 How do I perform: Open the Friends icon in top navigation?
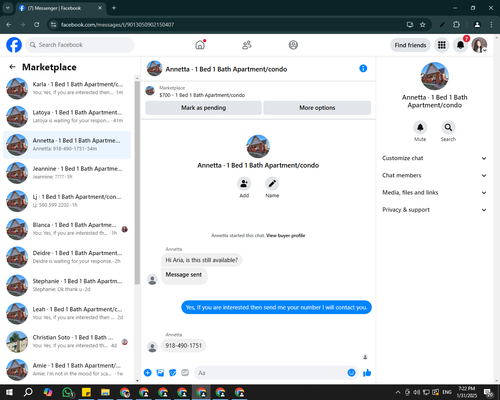247,45
